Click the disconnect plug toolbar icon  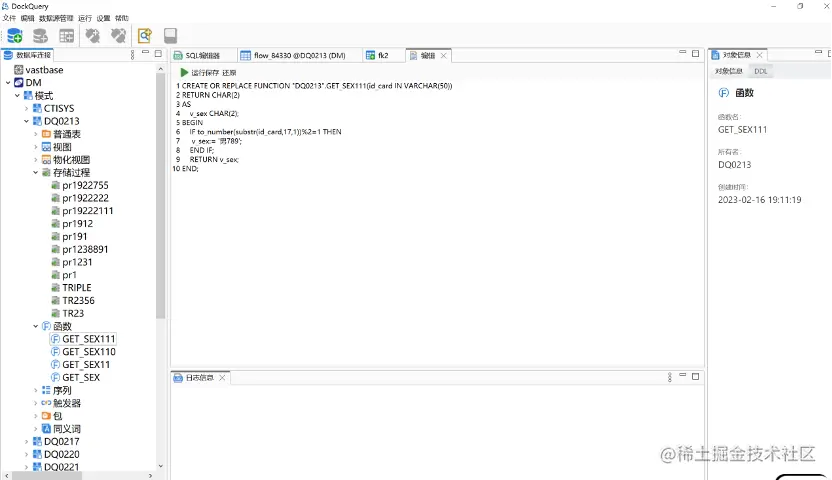[118, 36]
